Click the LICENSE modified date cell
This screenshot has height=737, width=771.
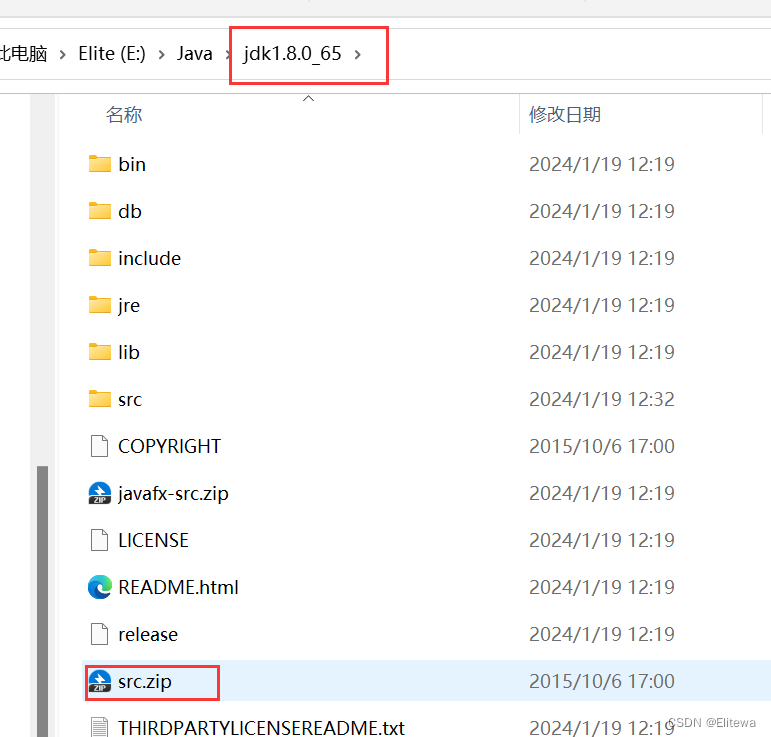pos(602,540)
